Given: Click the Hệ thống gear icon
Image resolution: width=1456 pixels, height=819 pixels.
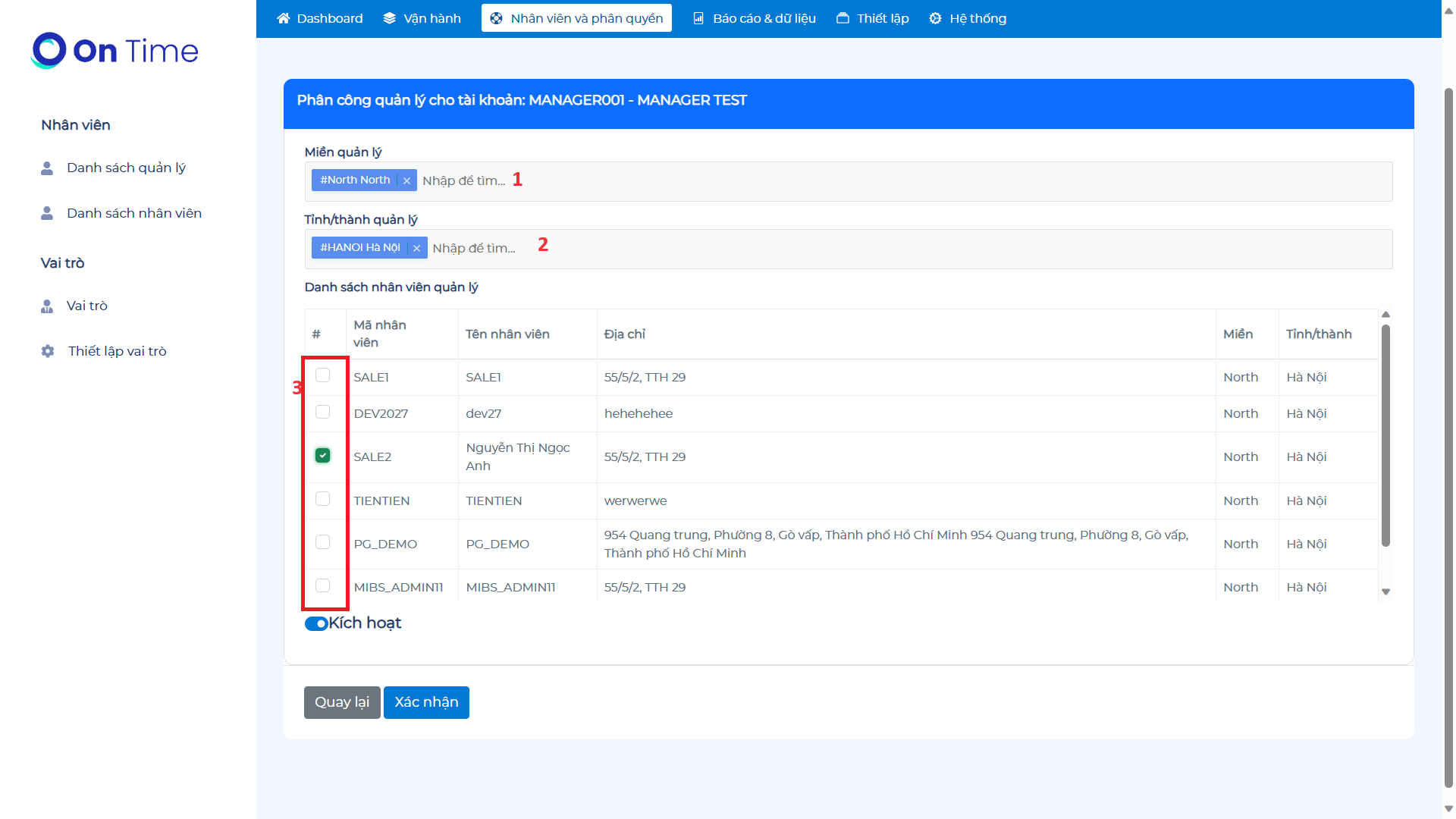Looking at the screenshot, I should coord(936,18).
